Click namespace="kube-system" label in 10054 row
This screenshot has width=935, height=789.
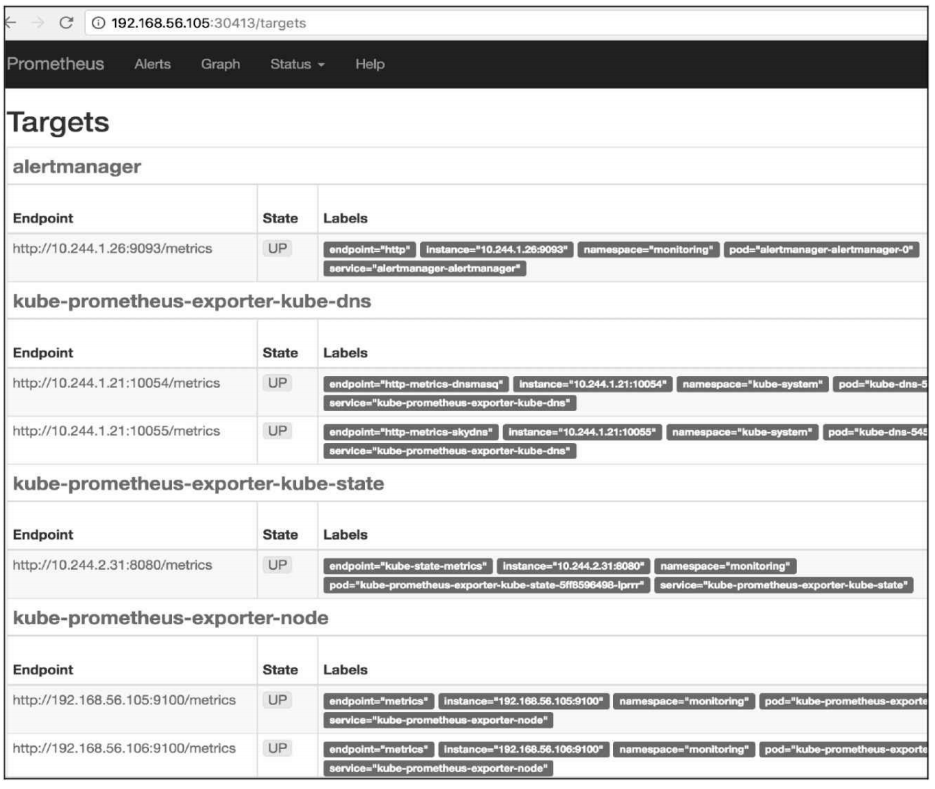click(x=753, y=385)
